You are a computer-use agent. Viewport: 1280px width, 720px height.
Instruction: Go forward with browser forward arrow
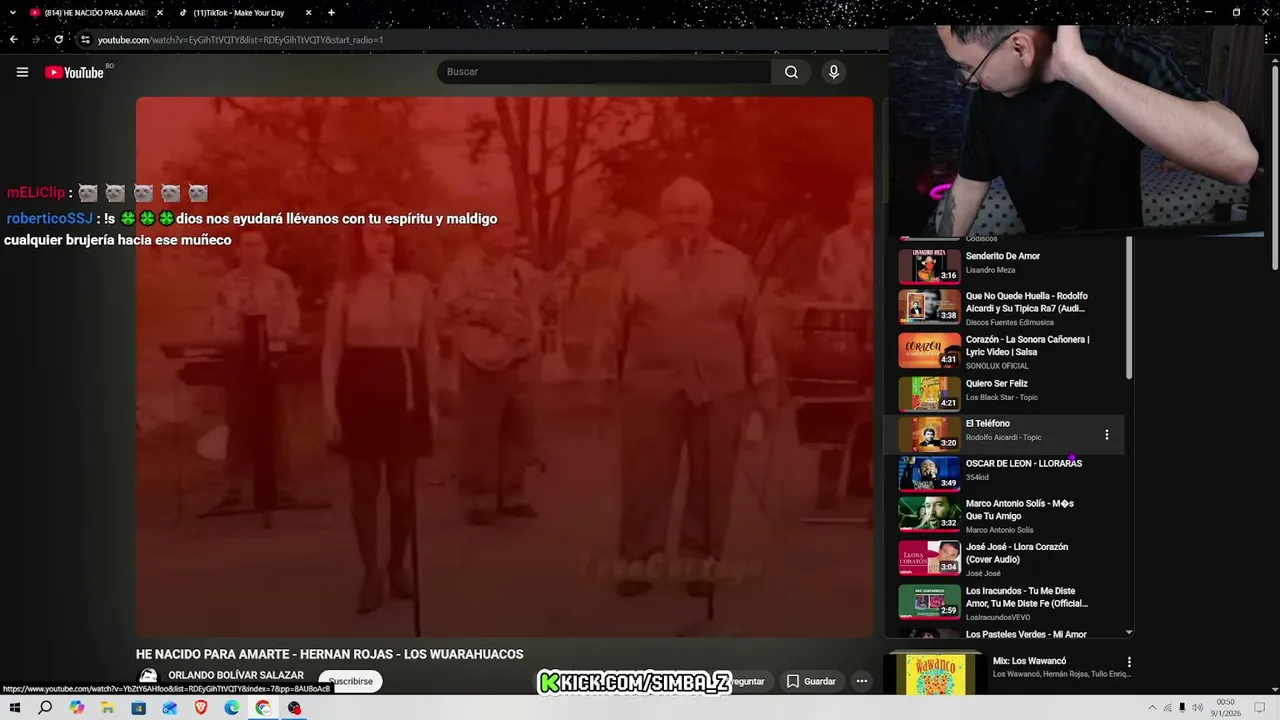(x=36, y=39)
